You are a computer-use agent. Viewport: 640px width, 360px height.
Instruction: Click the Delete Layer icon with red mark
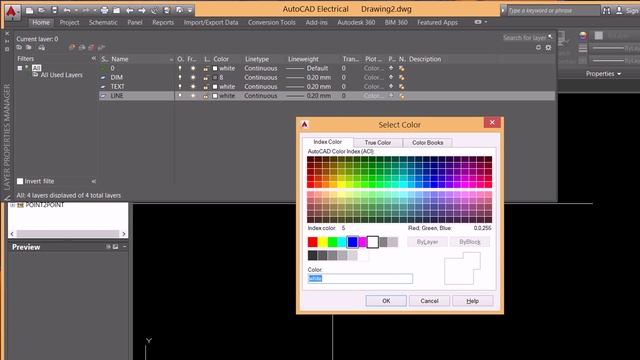click(x=91, y=48)
